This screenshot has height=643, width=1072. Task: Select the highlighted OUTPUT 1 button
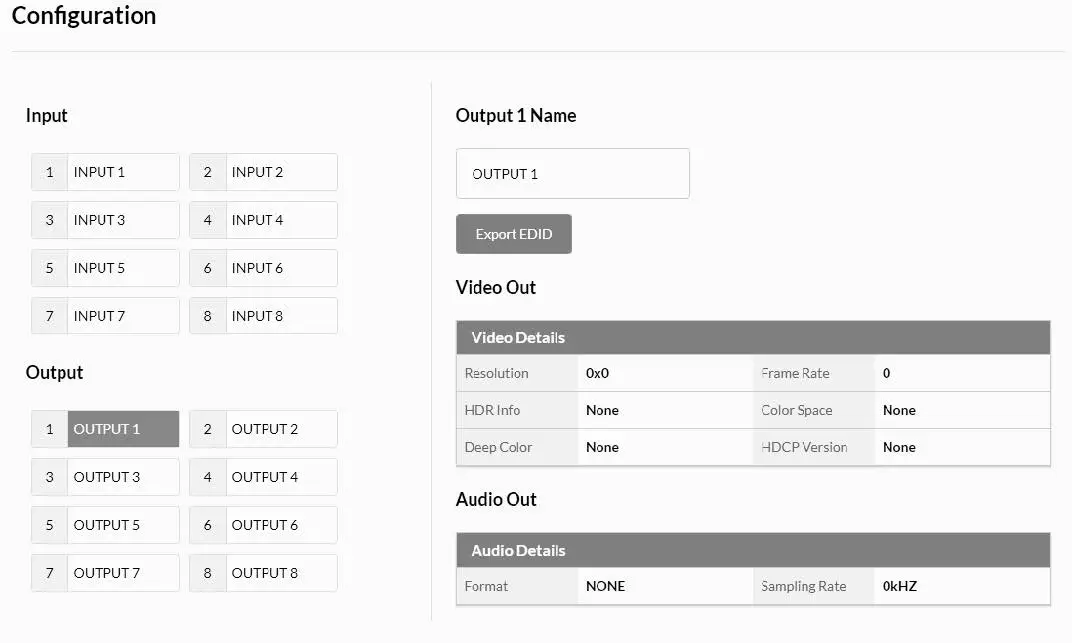pyautogui.click(x=105, y=429)
